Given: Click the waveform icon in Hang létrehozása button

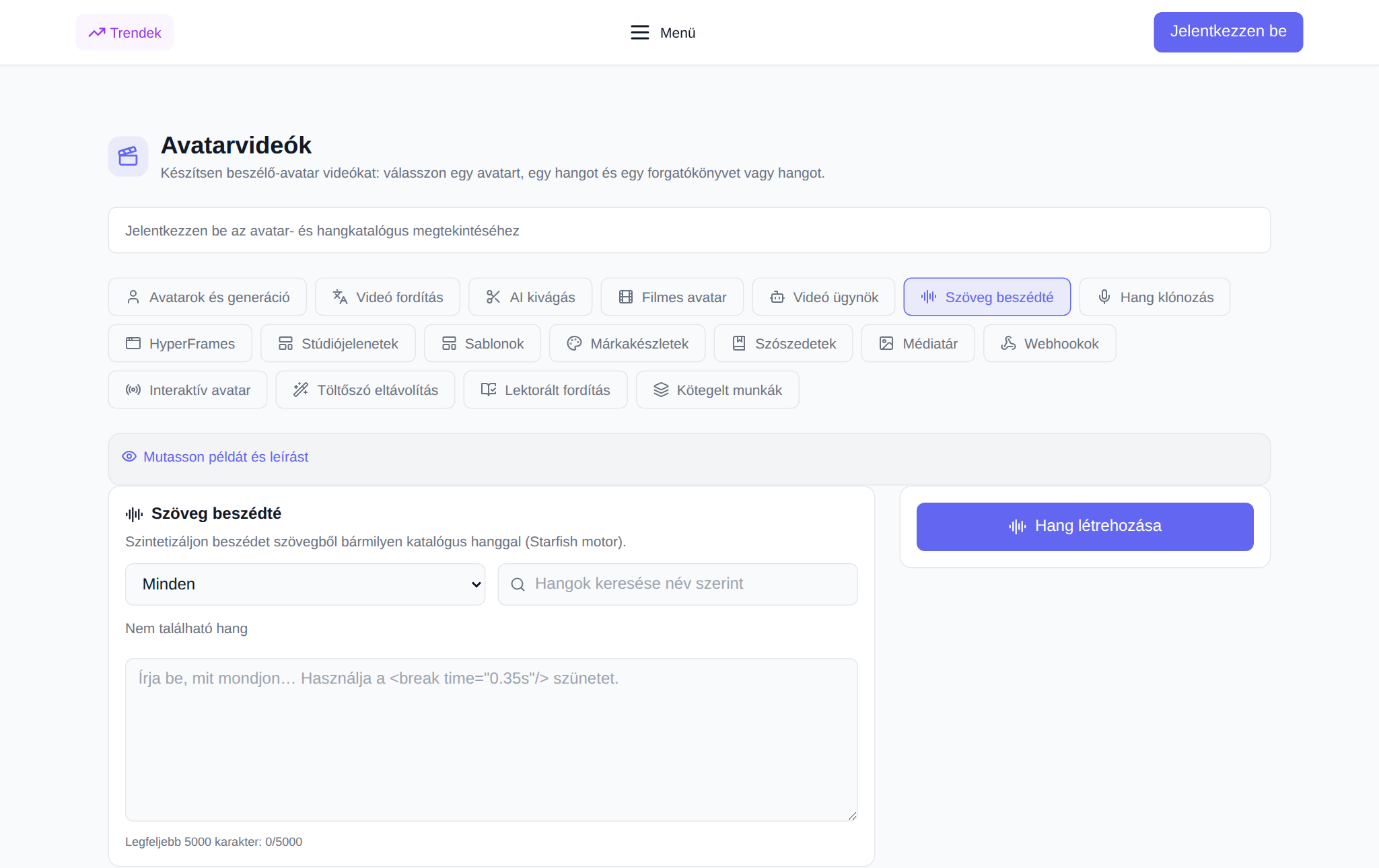Looking at the screenshot, I should point(1018,526).
